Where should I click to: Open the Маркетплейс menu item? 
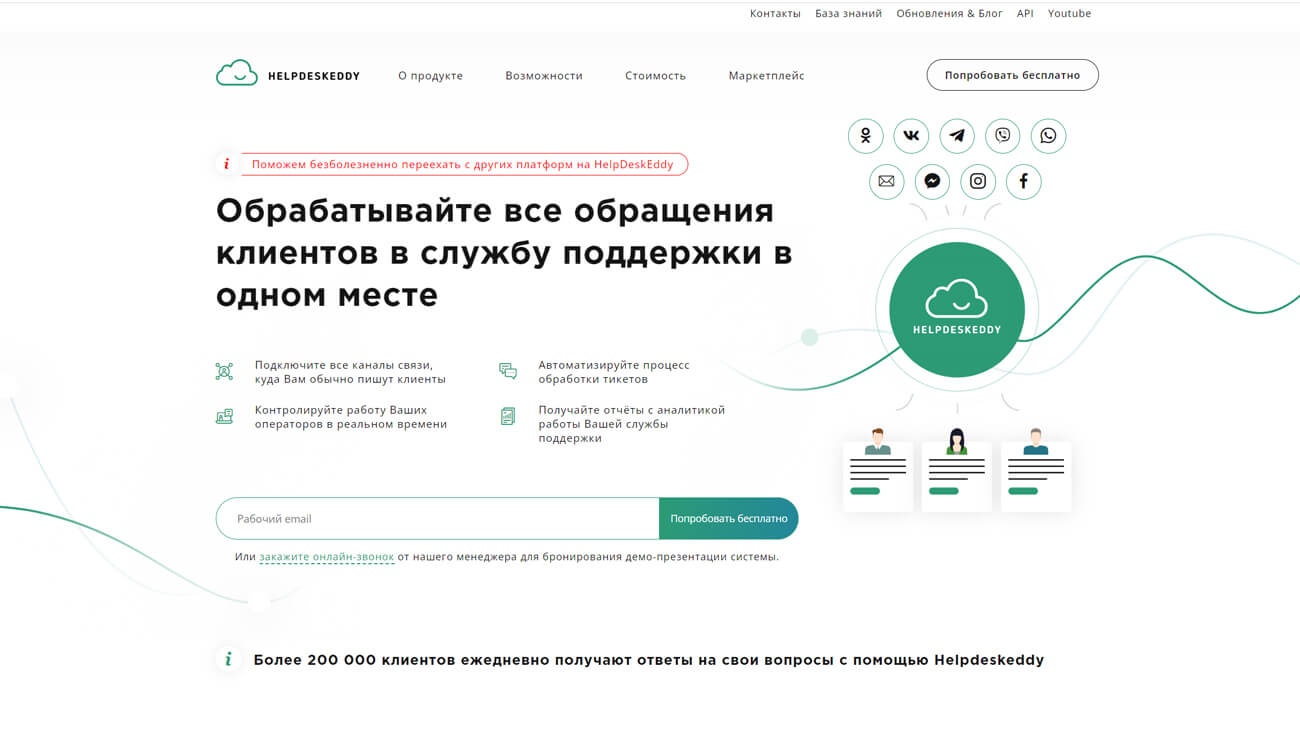(765, 75)
